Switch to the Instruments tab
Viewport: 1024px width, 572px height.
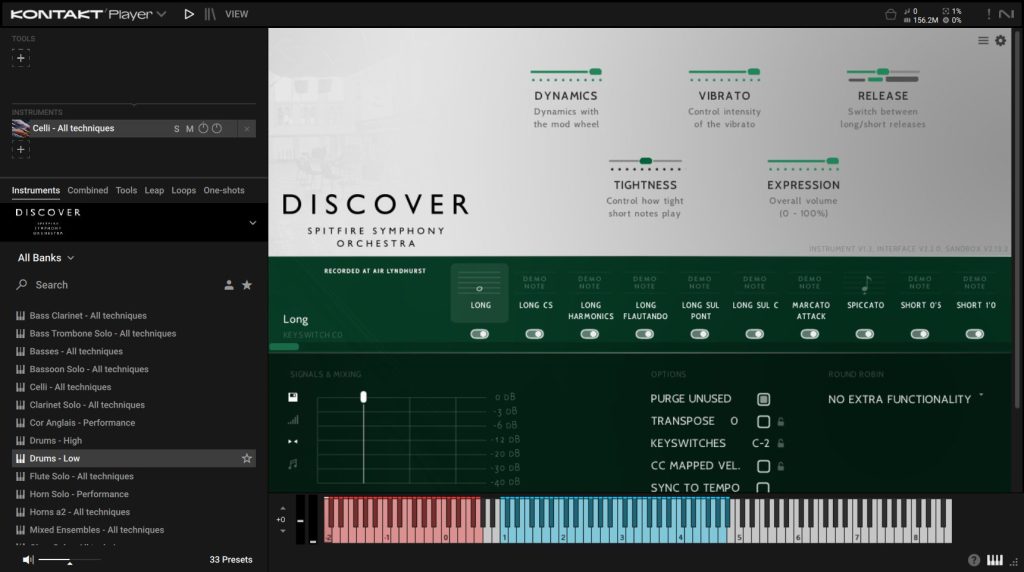[36, 190]
